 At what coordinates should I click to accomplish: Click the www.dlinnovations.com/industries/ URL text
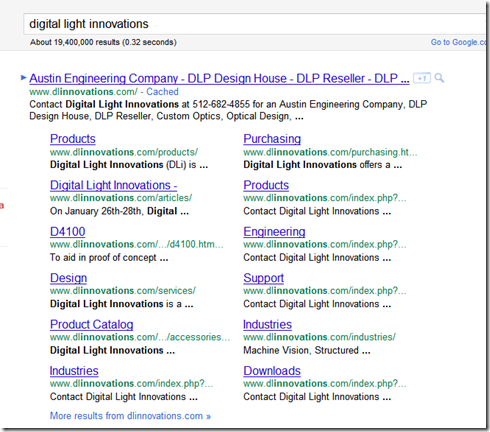coord(320,337)
